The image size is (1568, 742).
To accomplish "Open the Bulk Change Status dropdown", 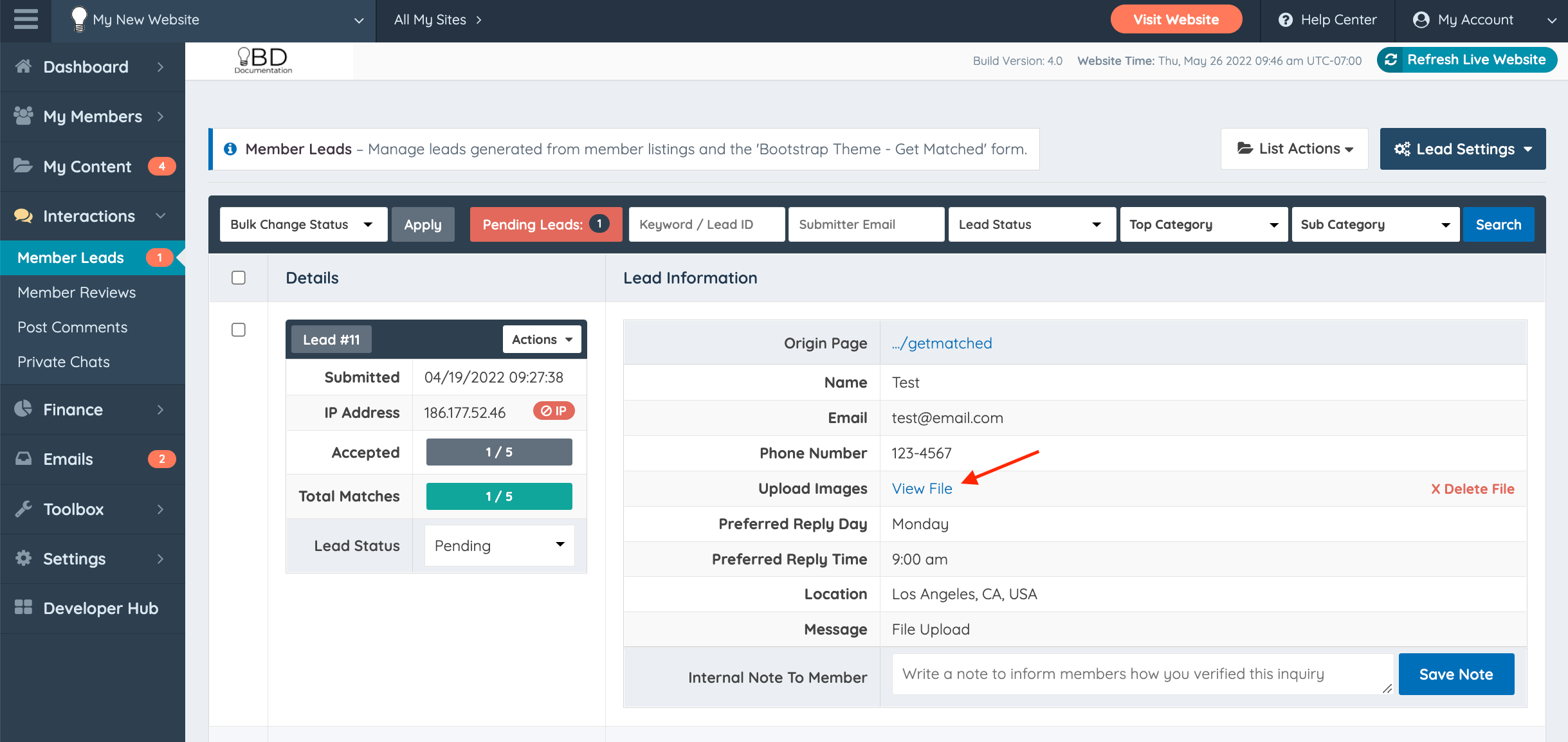I will click(303, 224).
